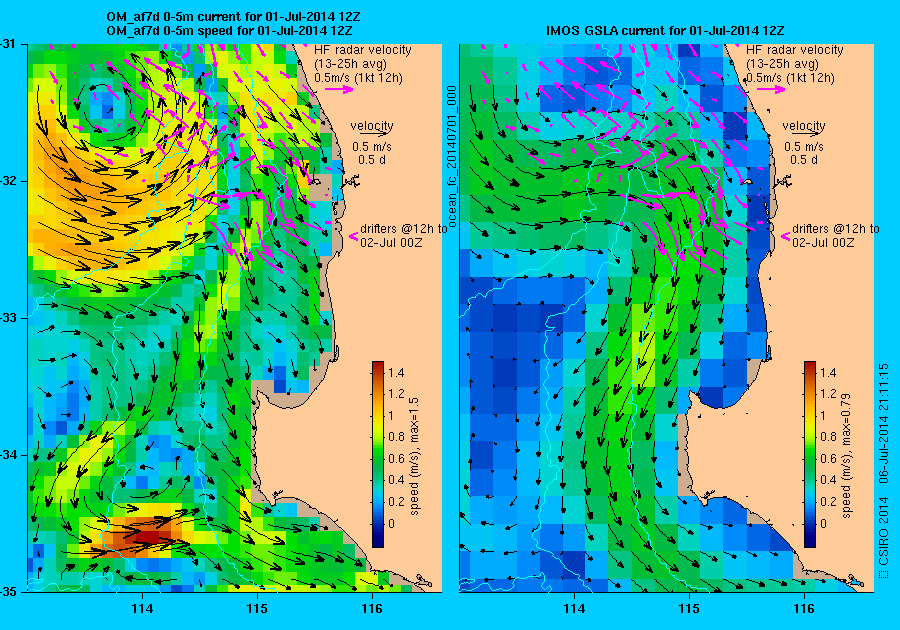900x630 pixels.
Task: Click '02-Jul 00Z' text in right panel
Action: coord(823,242)
